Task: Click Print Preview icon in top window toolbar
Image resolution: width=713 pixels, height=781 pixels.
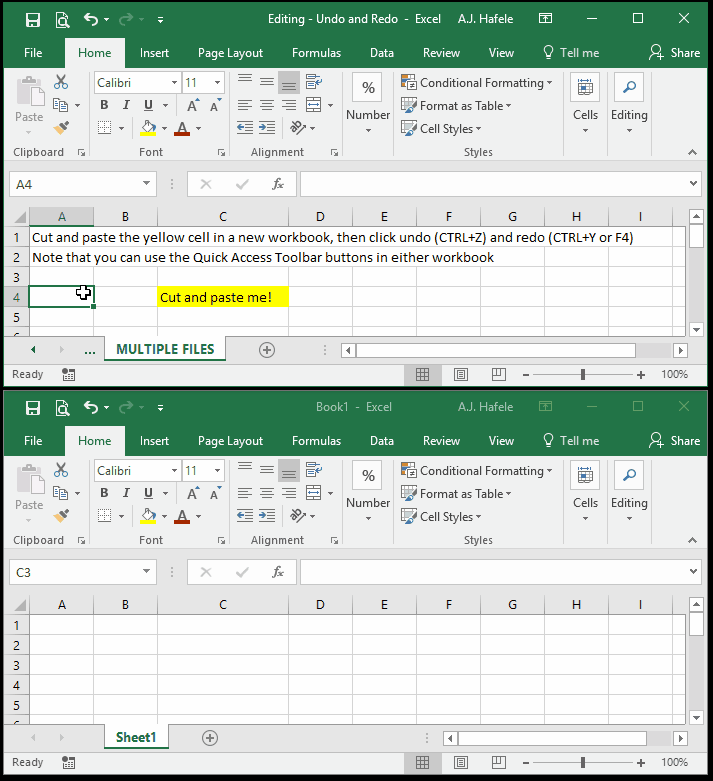Action: pos(62,20)
